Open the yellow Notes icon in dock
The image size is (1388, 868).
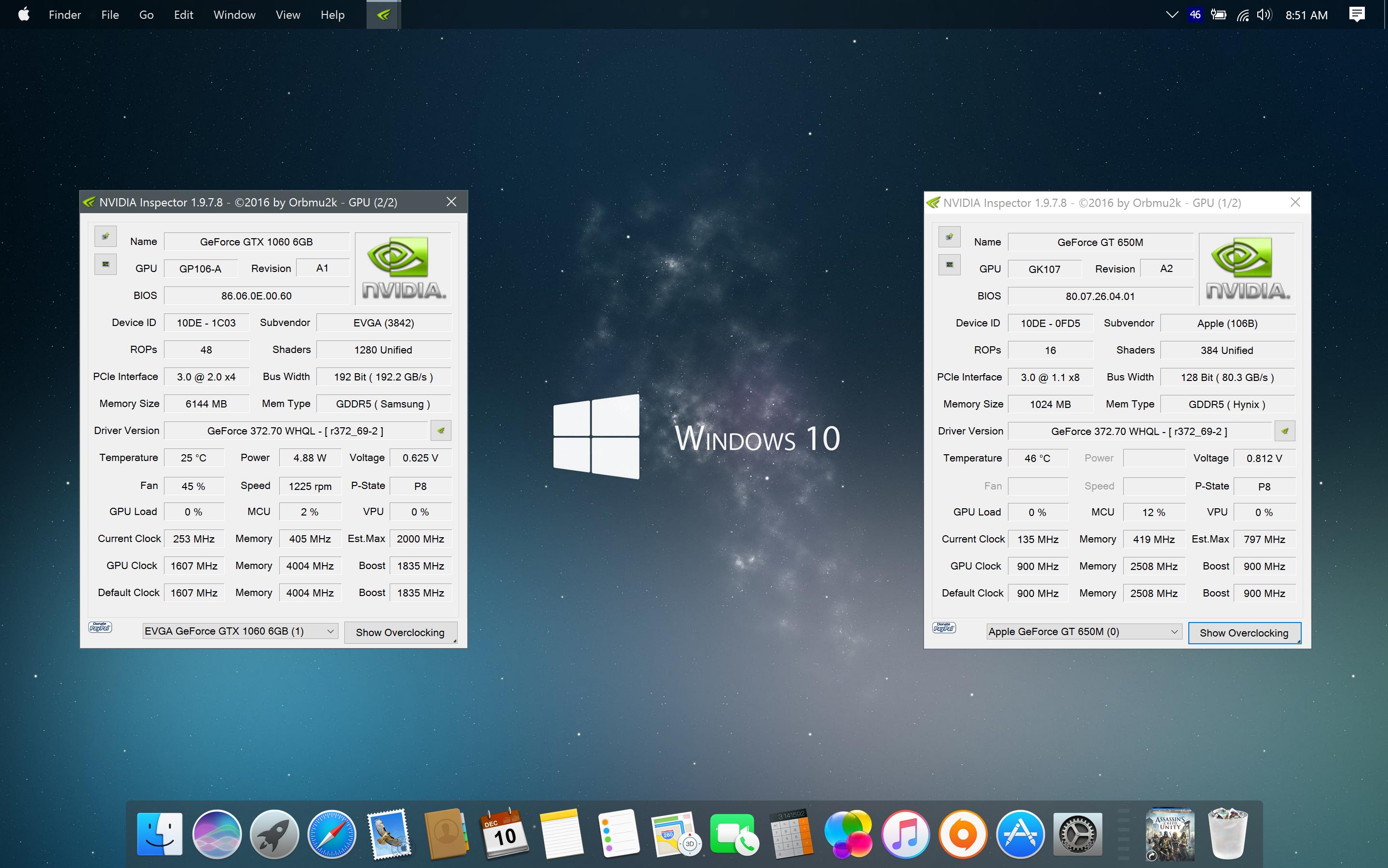tap(561, 834)
